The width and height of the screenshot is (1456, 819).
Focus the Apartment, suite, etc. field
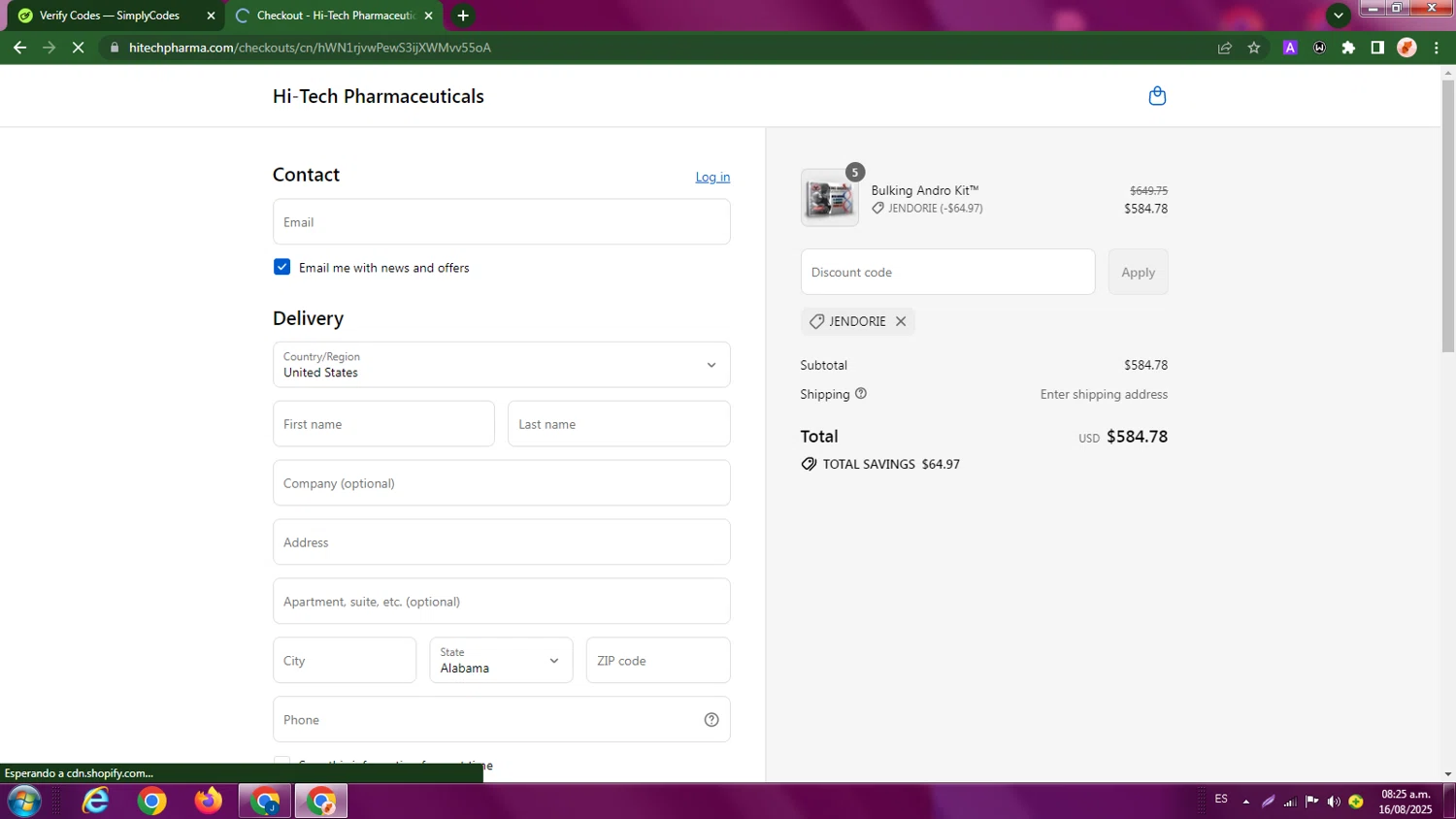pyautogui.click(x=501, y=602)
